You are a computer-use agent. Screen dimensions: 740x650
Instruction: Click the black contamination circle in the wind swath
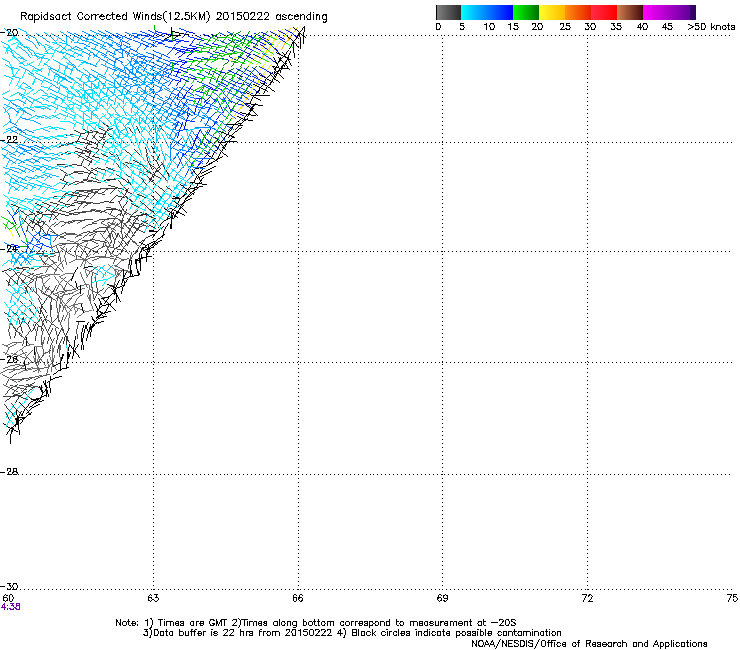tap(35, 393)
